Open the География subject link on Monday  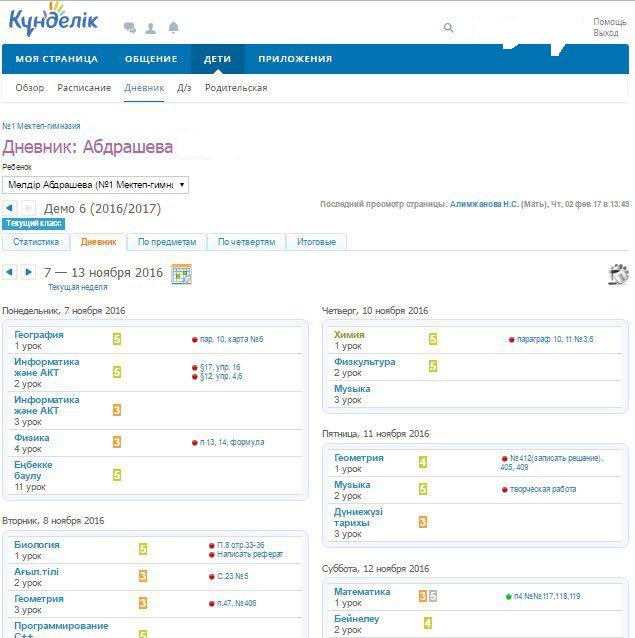tap(39, 335)
